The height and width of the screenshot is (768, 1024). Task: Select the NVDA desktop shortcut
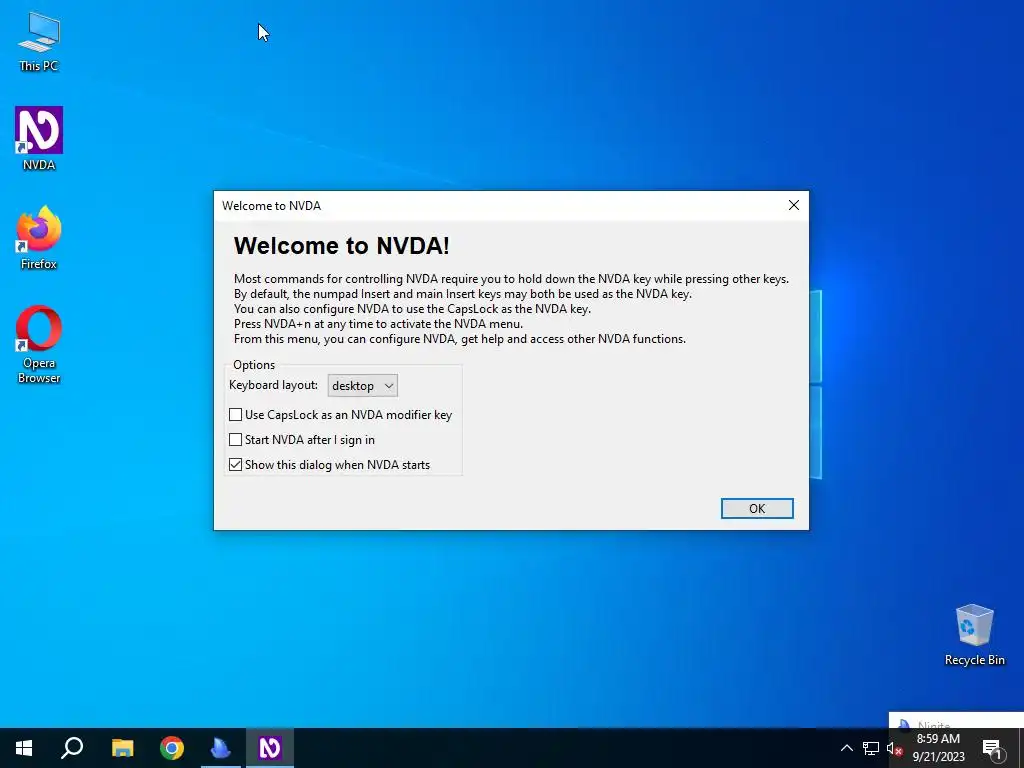click(39, 138)
